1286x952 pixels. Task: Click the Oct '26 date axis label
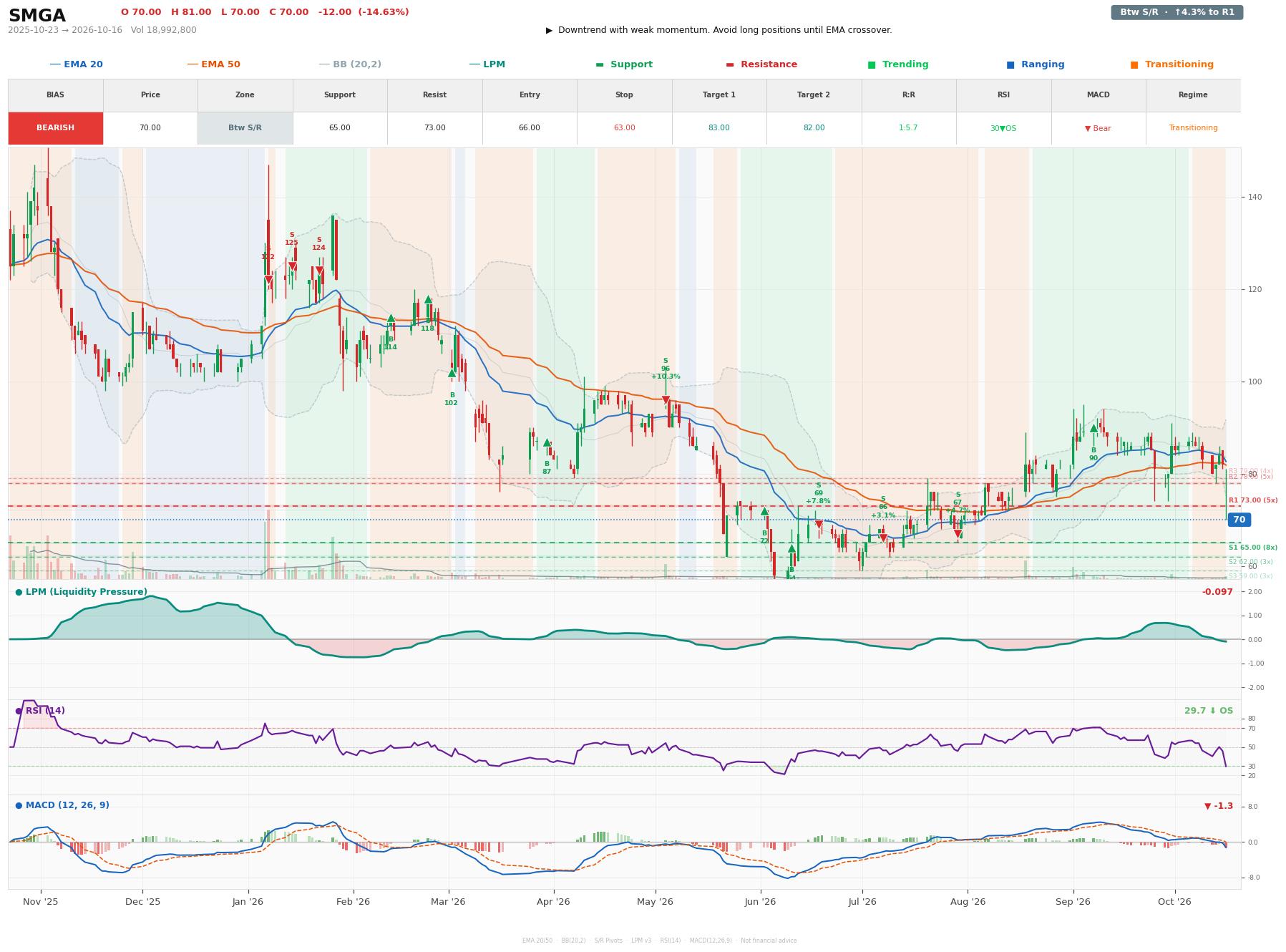pos(1174,902)
